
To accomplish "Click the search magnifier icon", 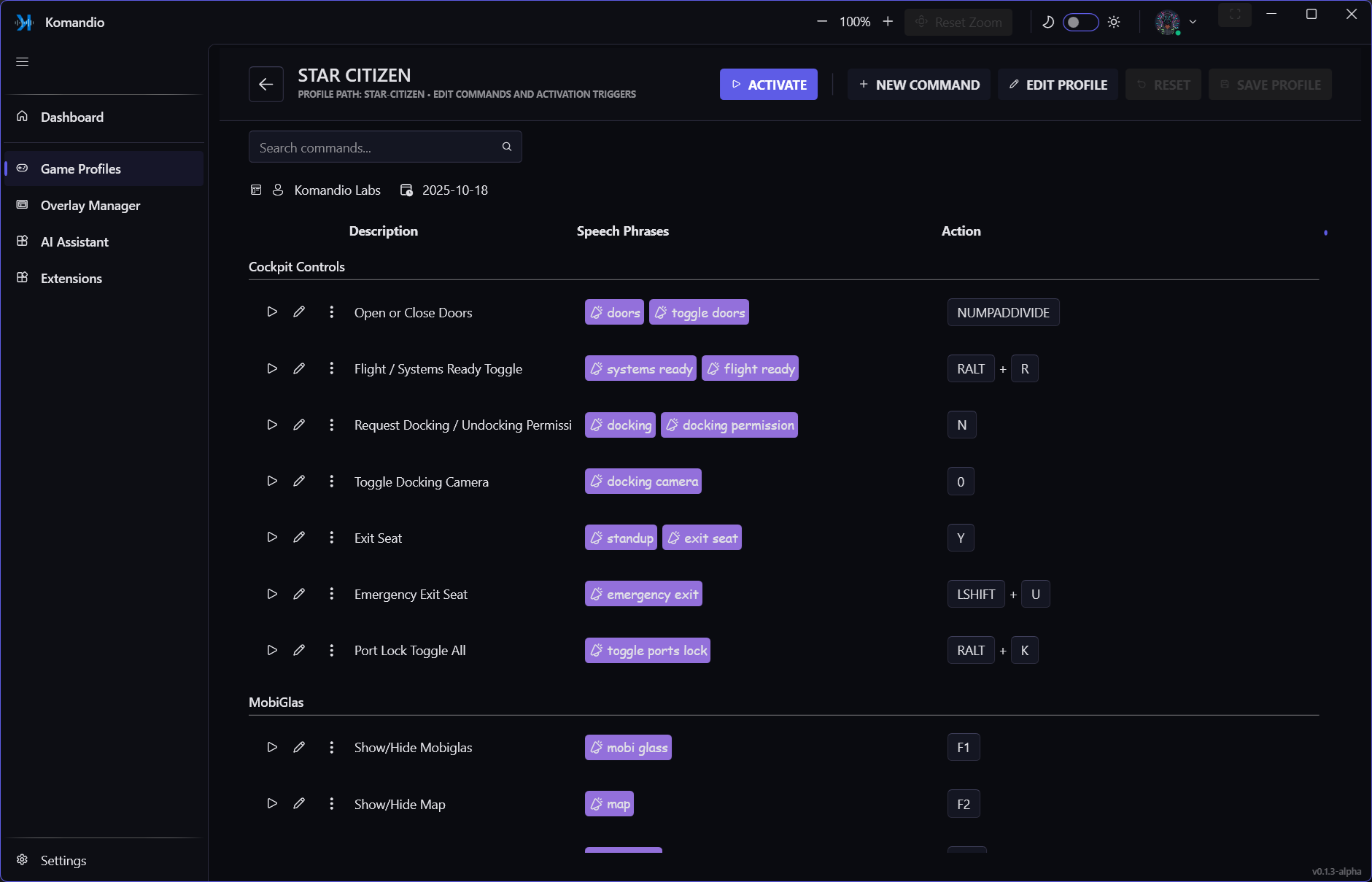I will click(506, 147).
